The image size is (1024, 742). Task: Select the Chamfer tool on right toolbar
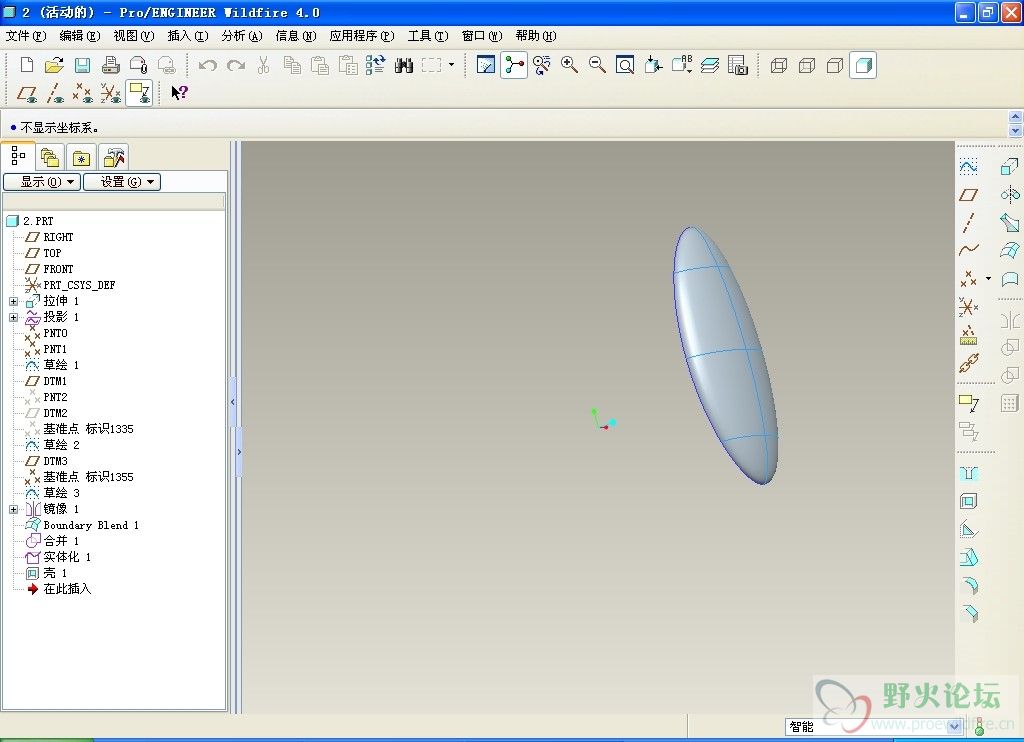point(970,613)
